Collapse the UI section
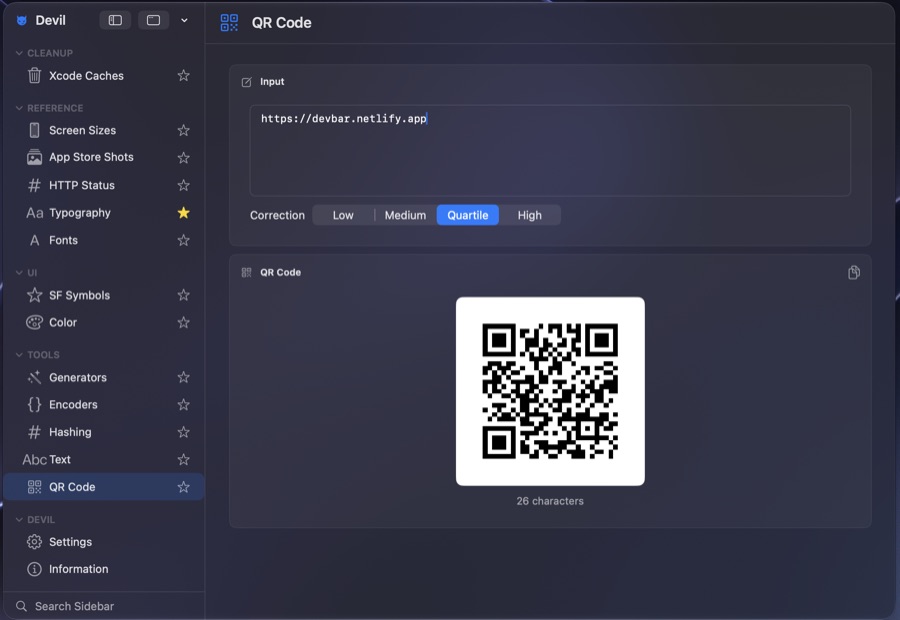 click(x=19, y=273)
